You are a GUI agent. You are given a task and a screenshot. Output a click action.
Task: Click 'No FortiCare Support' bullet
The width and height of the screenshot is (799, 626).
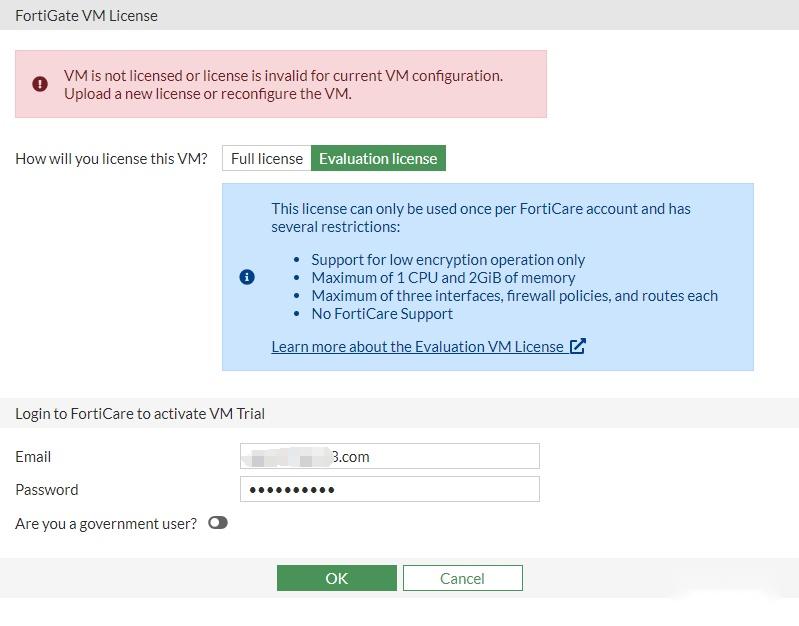pyautogui.click(x=382, y=314)
